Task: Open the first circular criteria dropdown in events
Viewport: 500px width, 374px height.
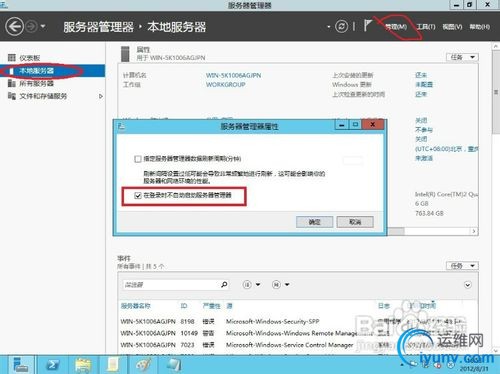Action: [x=251, y=285]
